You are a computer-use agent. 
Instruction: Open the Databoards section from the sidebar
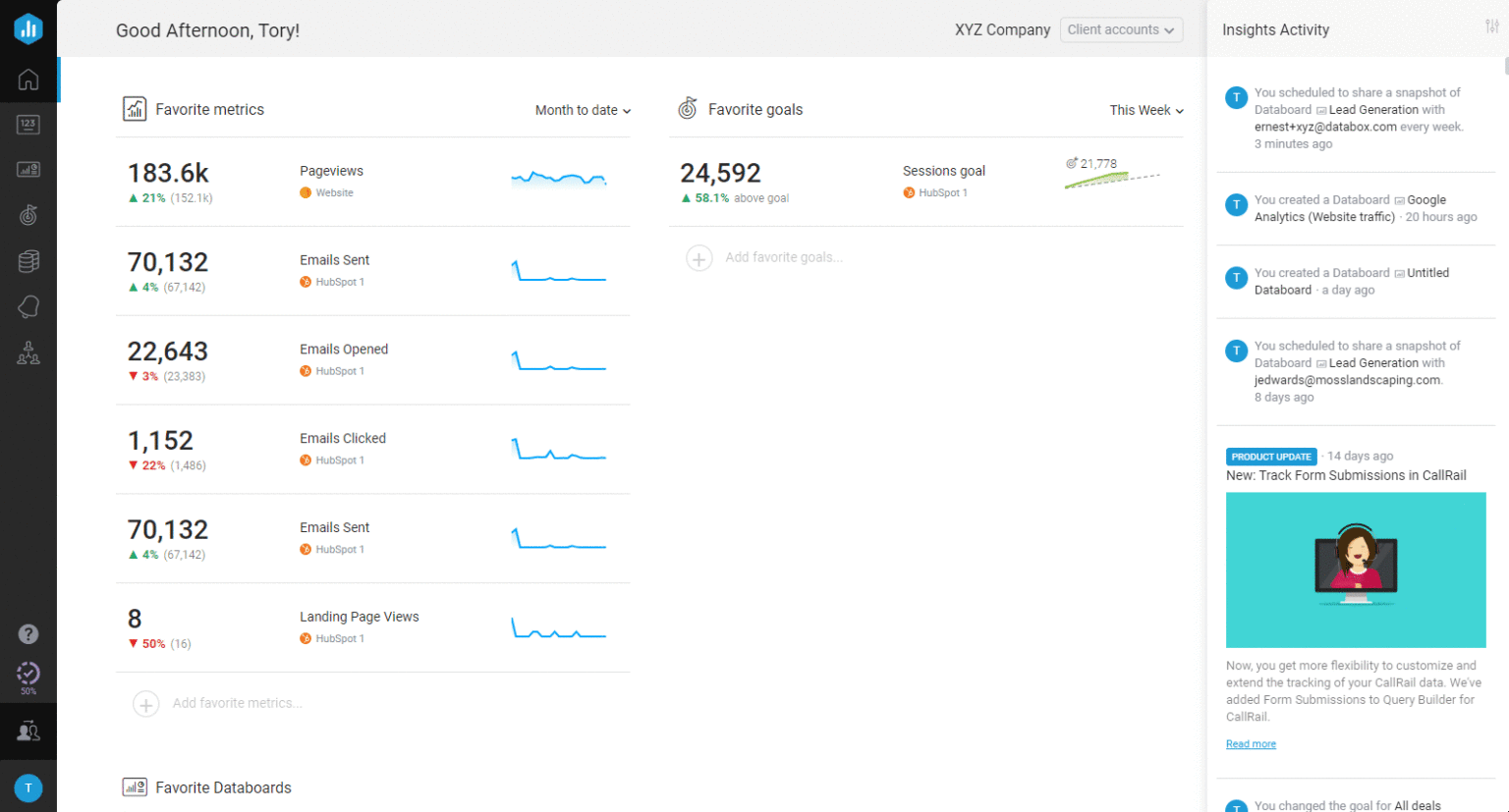(28, 169)
